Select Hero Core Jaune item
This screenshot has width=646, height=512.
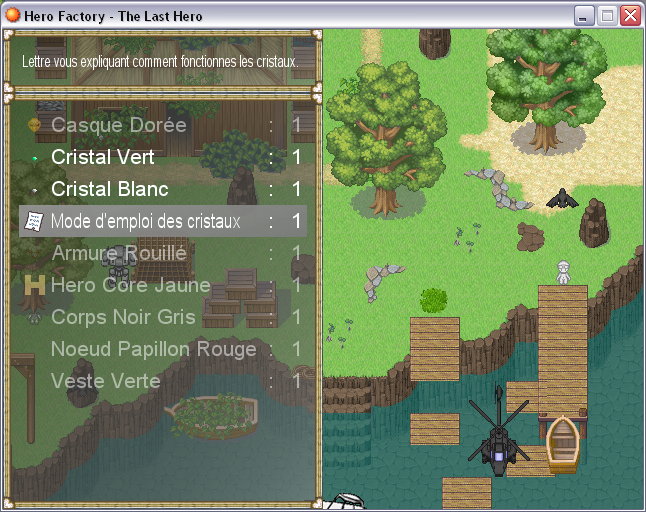tap(163, 285)
